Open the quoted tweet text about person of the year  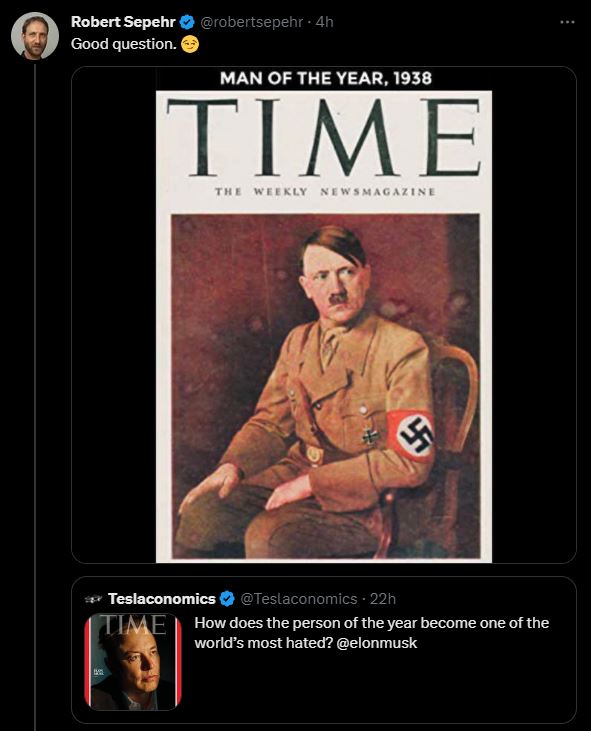click(371, 633)
